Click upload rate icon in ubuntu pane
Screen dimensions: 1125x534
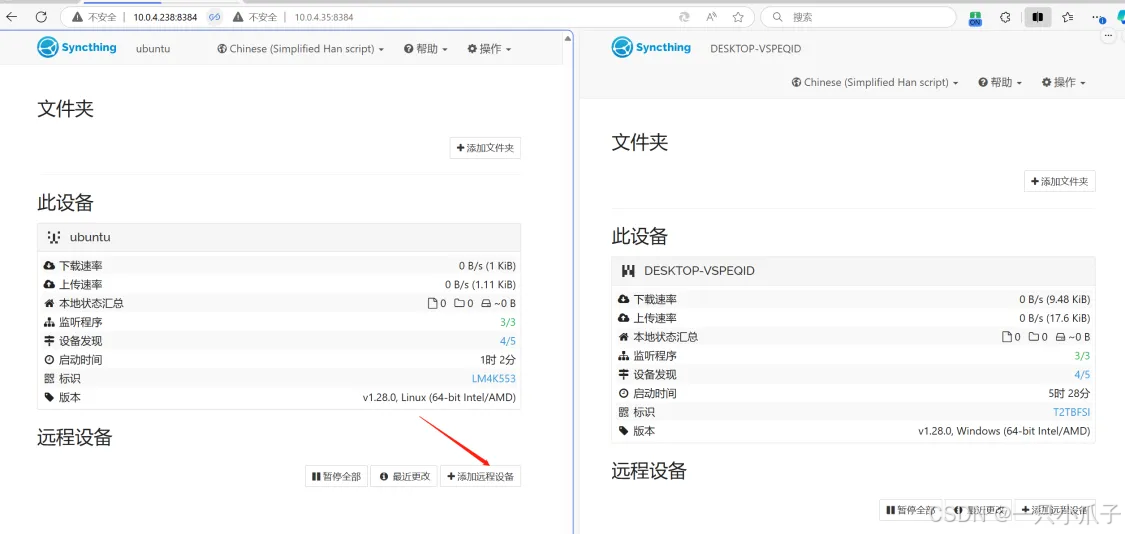(49, 284)
